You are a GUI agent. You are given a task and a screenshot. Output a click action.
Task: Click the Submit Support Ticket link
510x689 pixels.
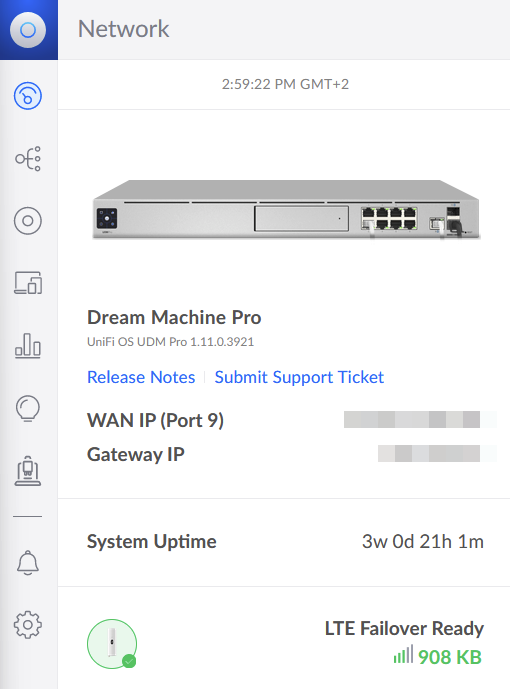click(x=299, y=377)
